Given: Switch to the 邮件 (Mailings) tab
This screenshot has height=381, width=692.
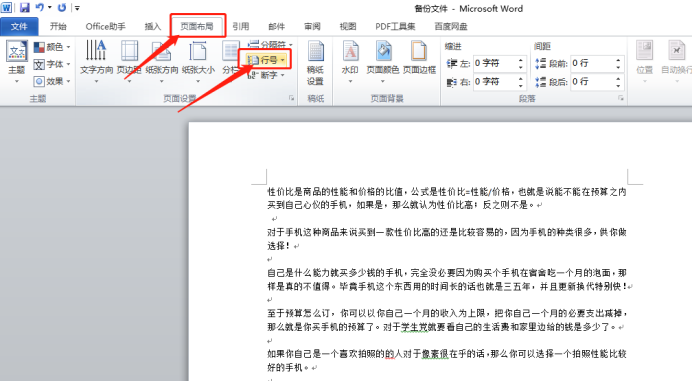Looking at the screenshot, I should (x=277, y=26).
